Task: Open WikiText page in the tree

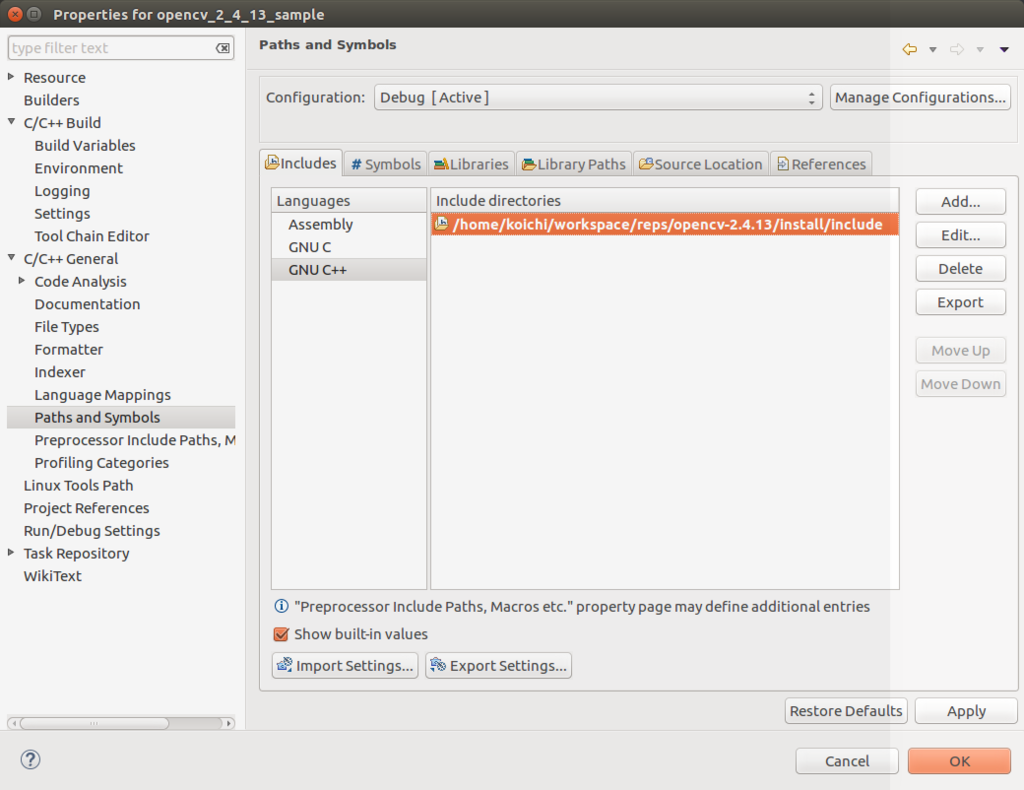Action: 52,576
